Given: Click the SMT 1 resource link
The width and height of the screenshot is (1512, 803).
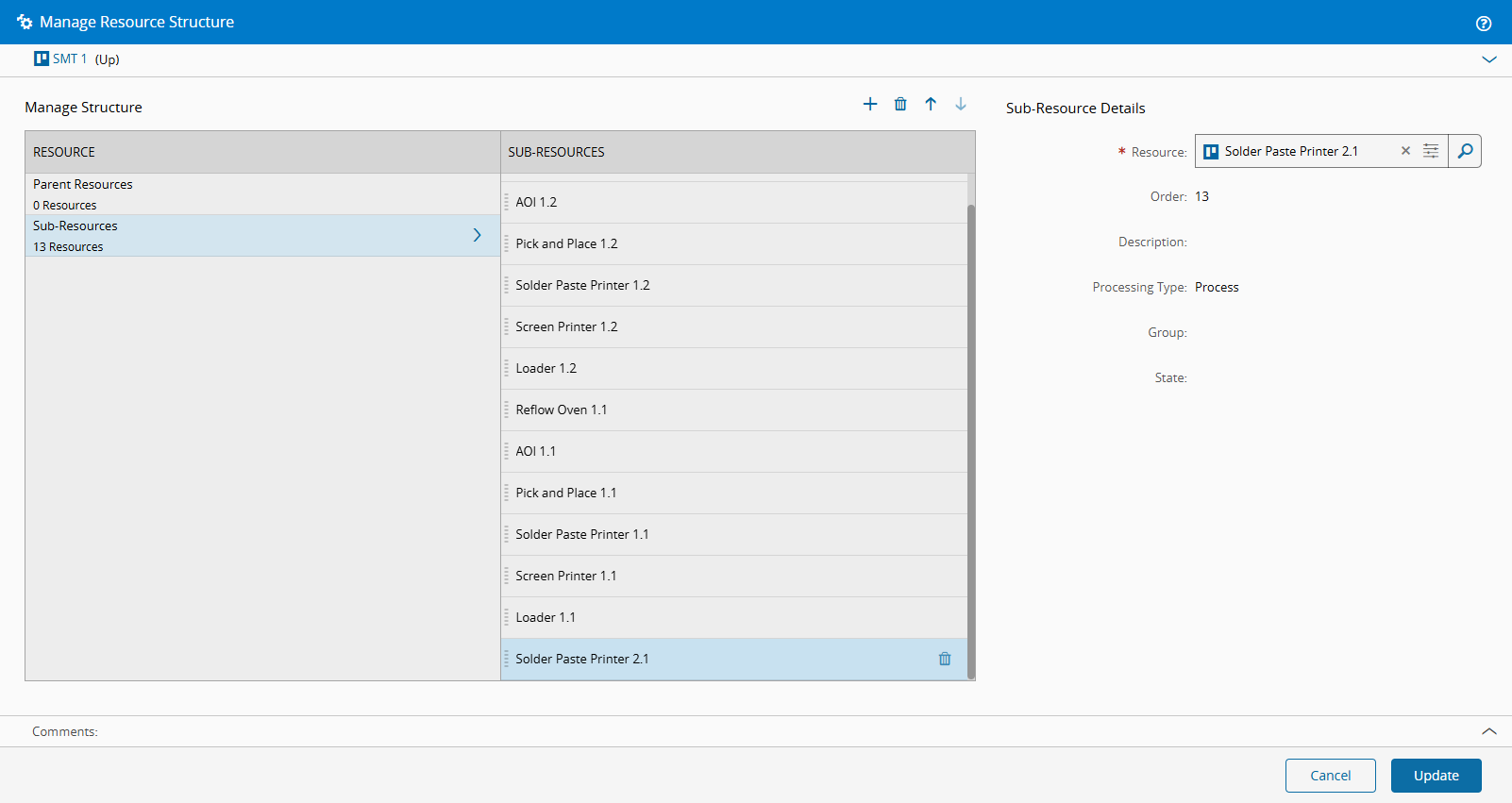Looking at the screenshot, I should [x=69, y=59].
